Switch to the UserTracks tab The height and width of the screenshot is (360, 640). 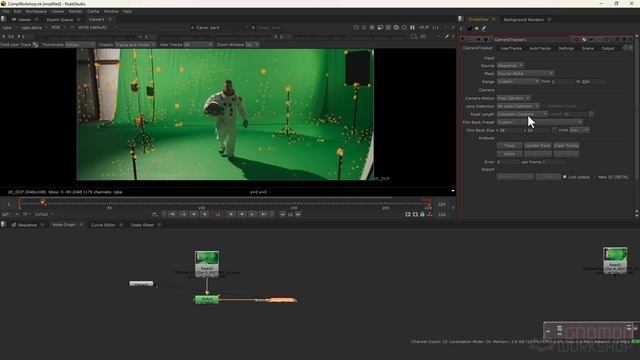pos(511,48)
